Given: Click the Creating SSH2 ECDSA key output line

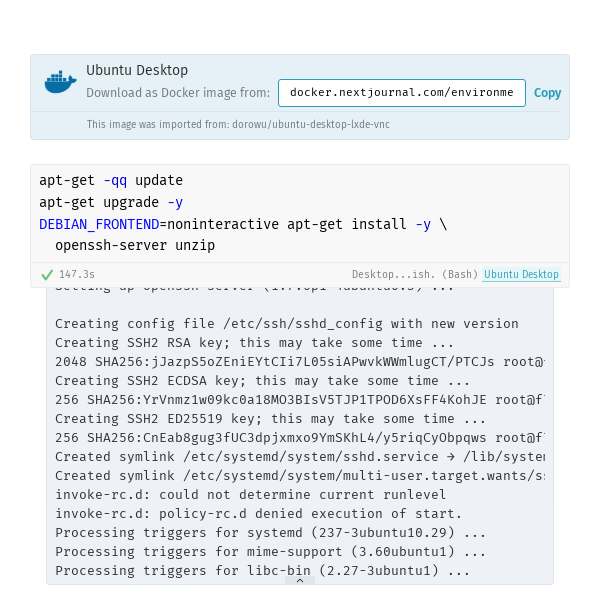Looking at the screenshot, I should (262, 381).
